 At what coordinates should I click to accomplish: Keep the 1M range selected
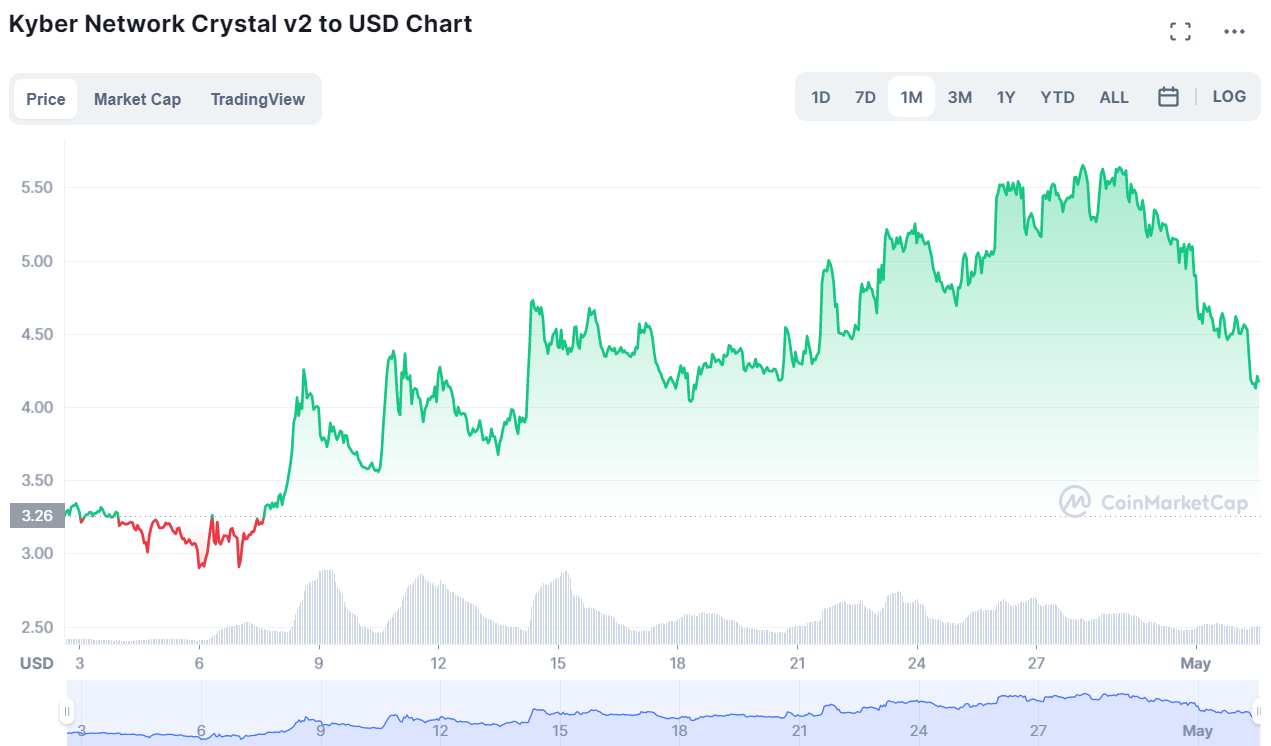(x=911, y=96)
